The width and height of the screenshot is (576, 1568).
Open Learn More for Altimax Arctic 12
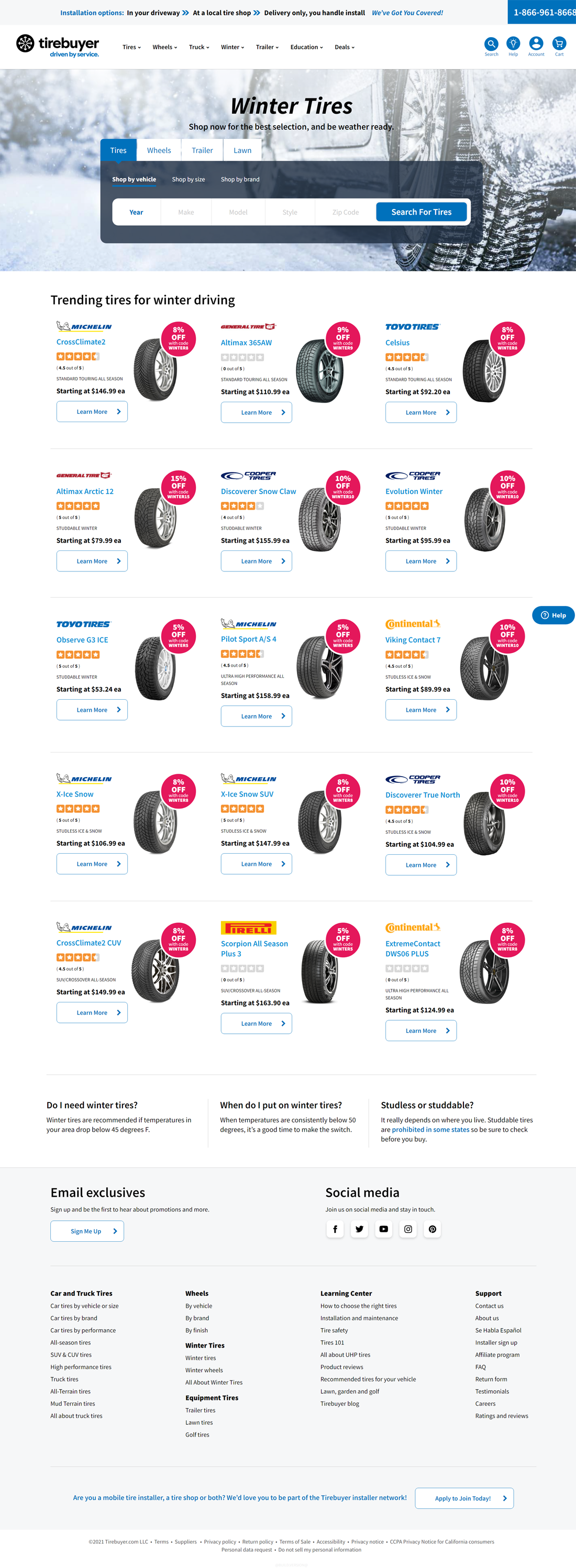(x=92, y=561)
